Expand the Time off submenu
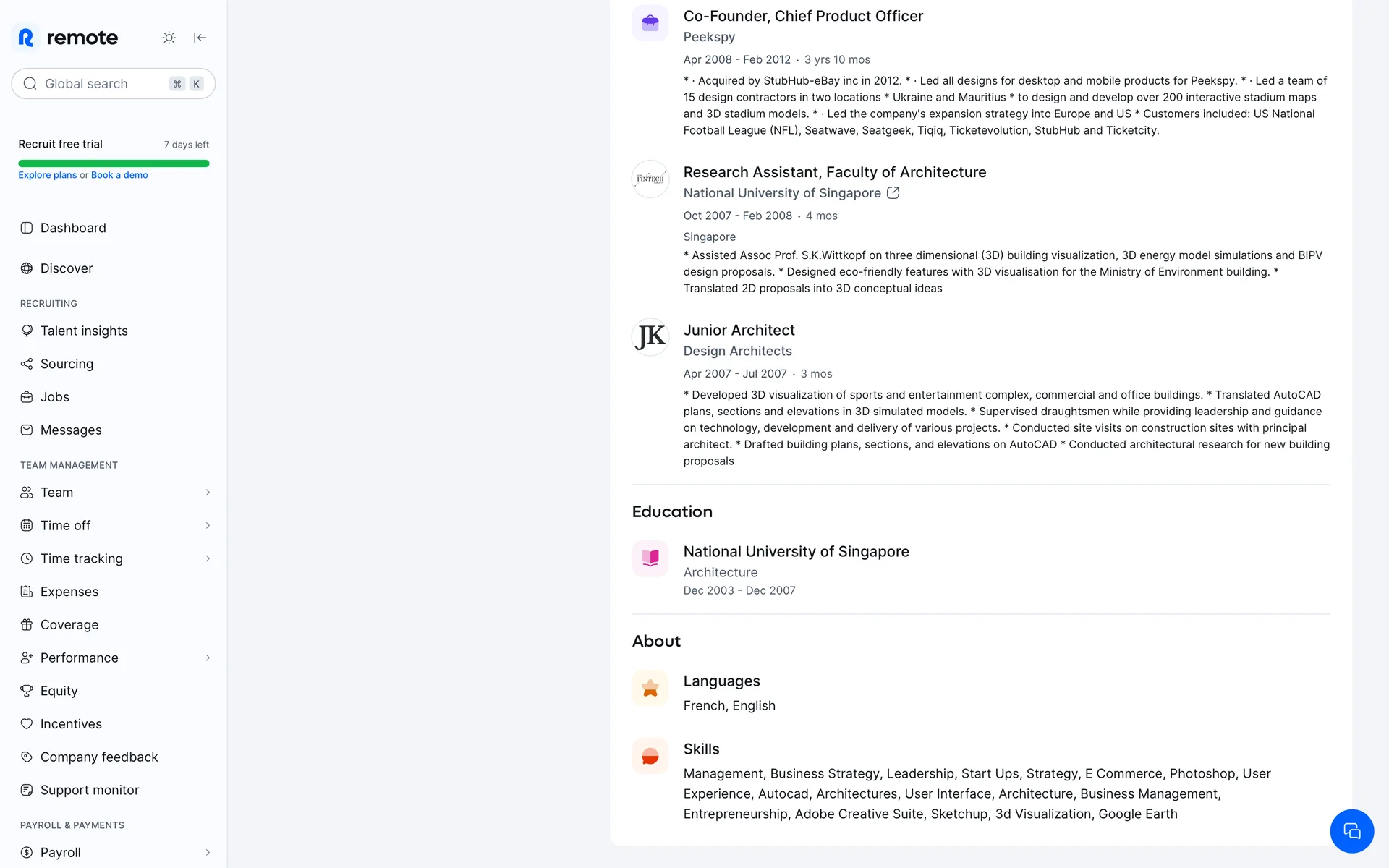The width and height of the screenshot is (1389, 868). (208, 526)
